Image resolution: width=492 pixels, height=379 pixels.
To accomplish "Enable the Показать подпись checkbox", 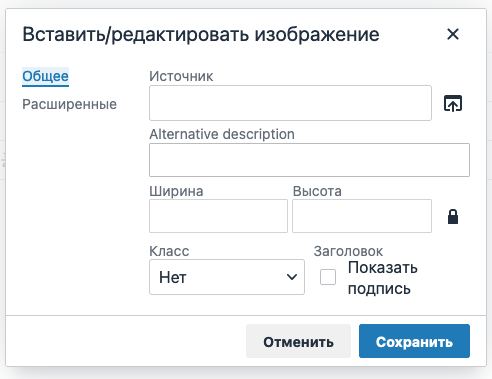I will click(x=328, y=277).
